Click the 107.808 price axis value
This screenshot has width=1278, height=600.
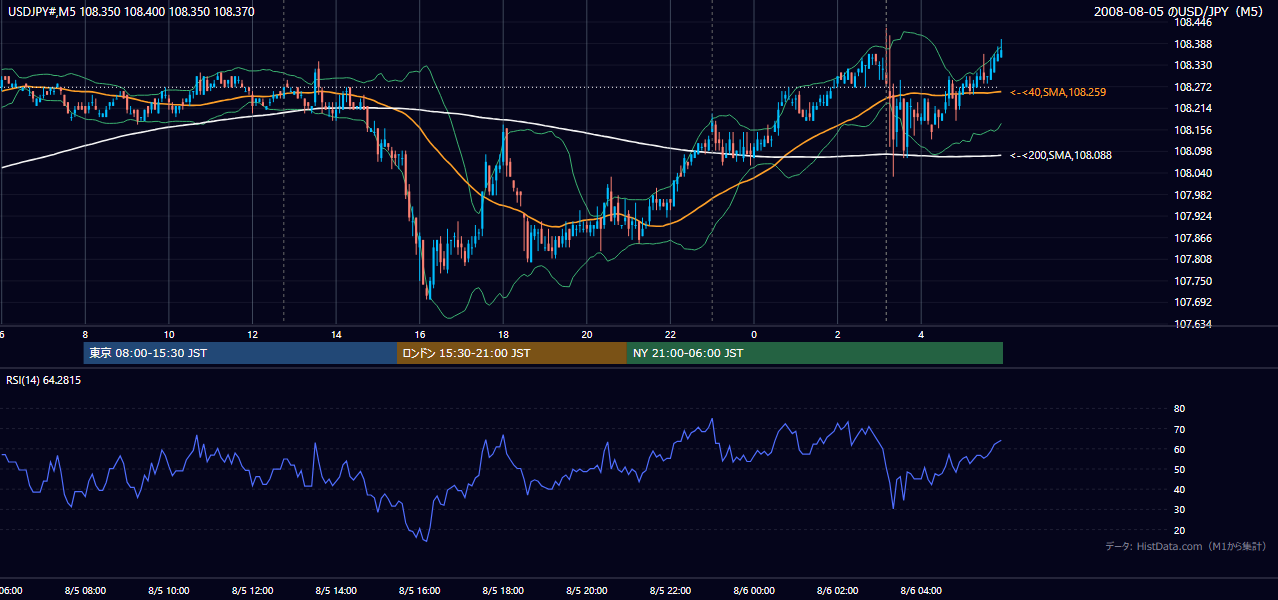coord(1191,259)
